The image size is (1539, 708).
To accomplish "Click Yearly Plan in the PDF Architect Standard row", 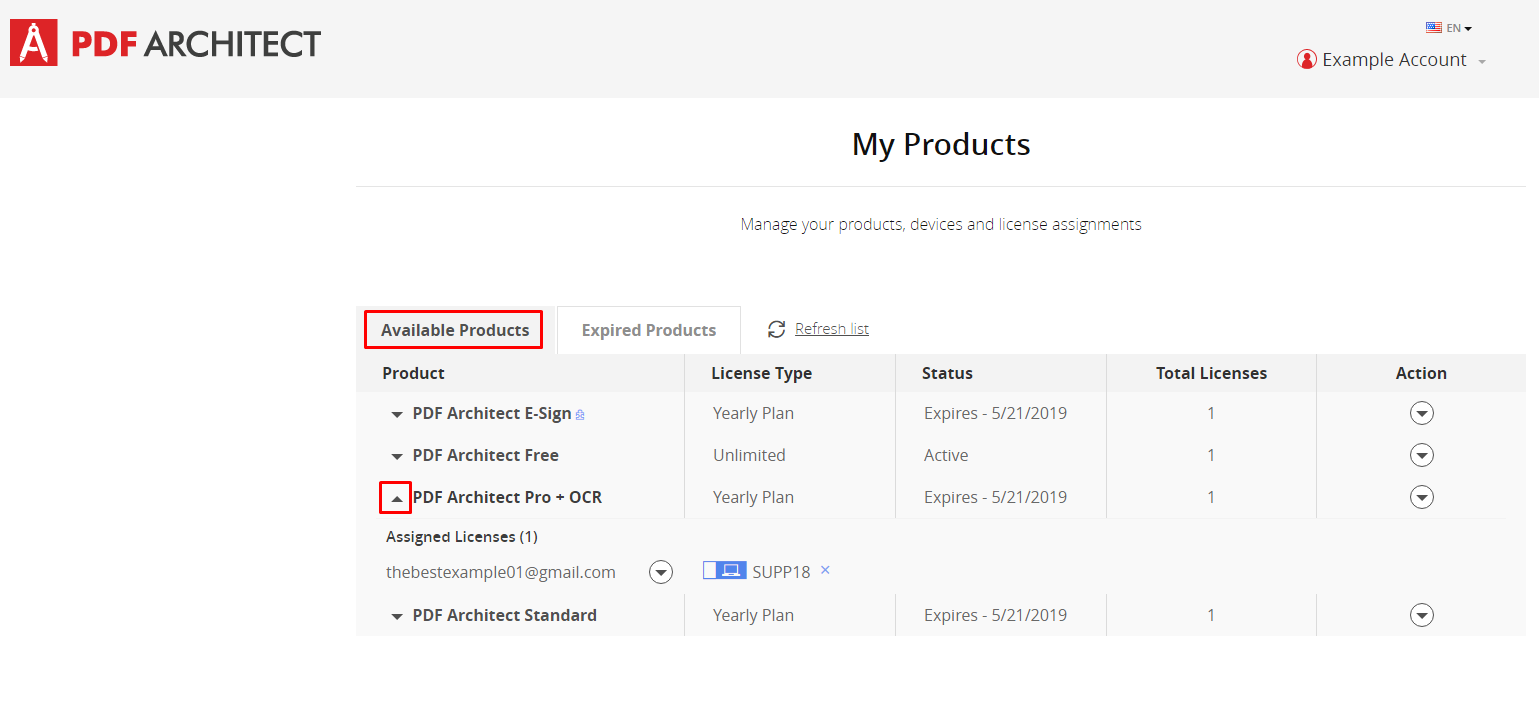I will coord(753,615).
